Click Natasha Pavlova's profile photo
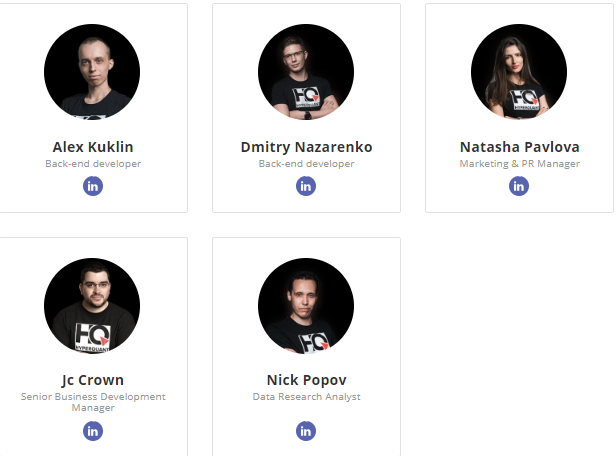616x456 pixels. [519, 73]
